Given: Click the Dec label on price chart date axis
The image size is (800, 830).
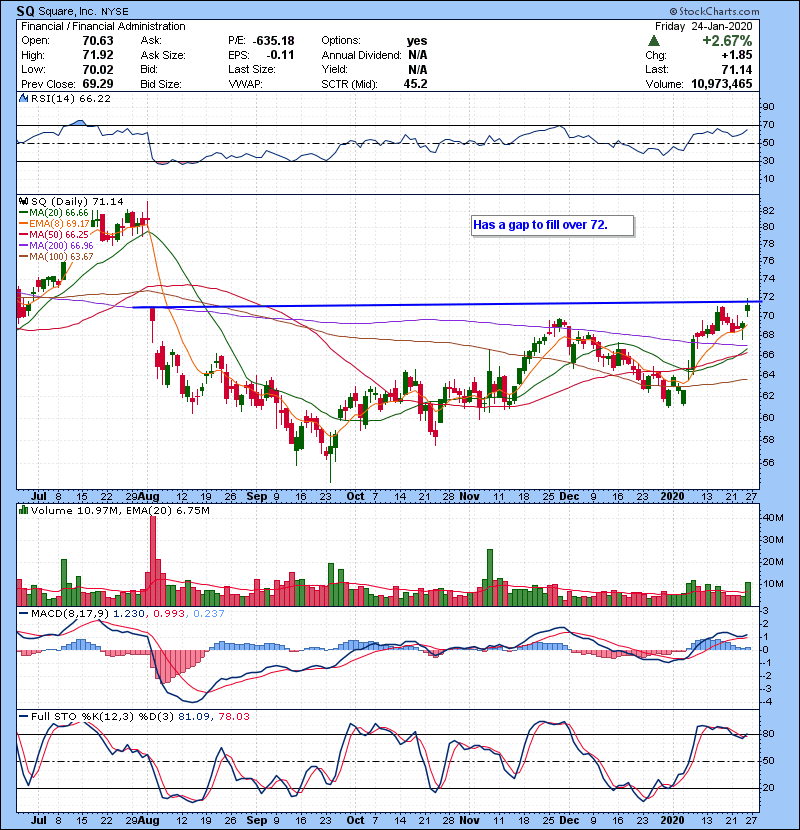Looking at the screenshot, I should [569, 497].
